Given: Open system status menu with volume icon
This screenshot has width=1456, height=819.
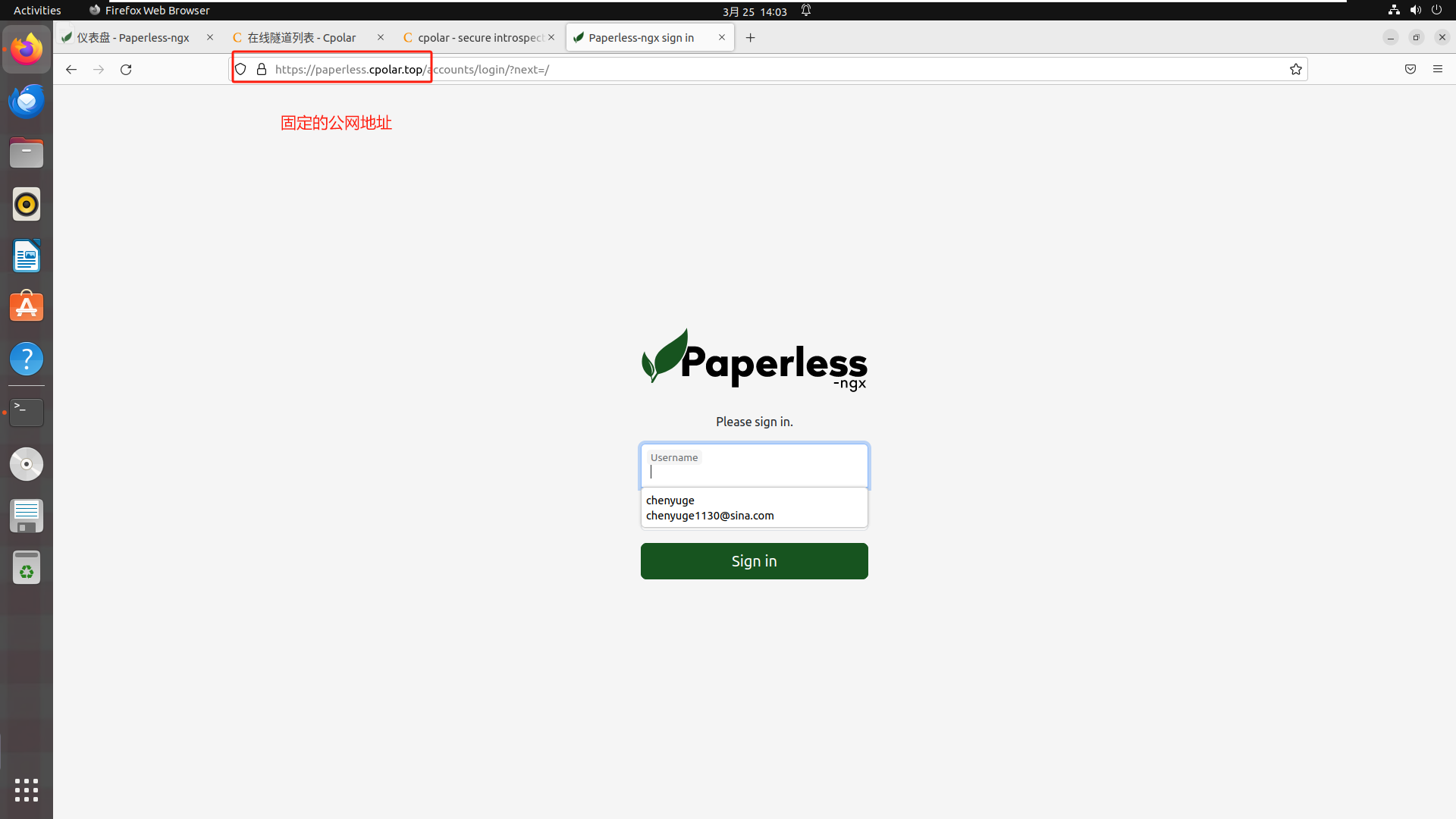Looking at the screenshot, I should pos(1415,10).
